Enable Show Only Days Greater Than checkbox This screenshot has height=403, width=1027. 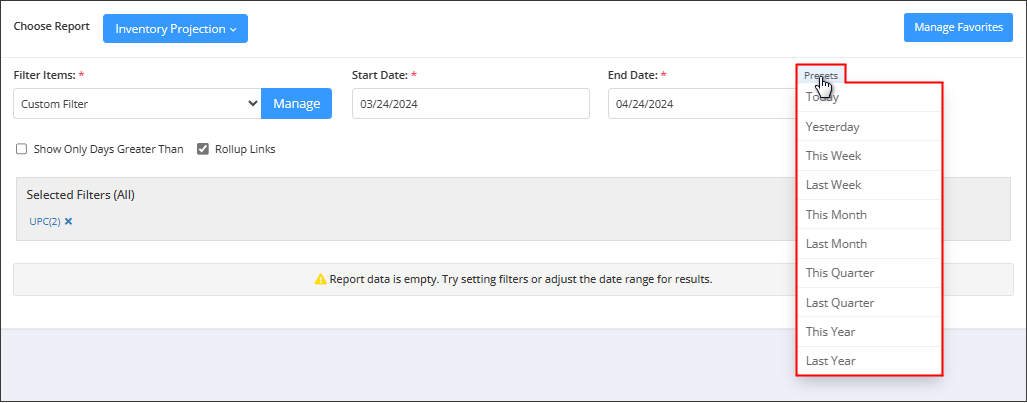[x=22, y=149]
